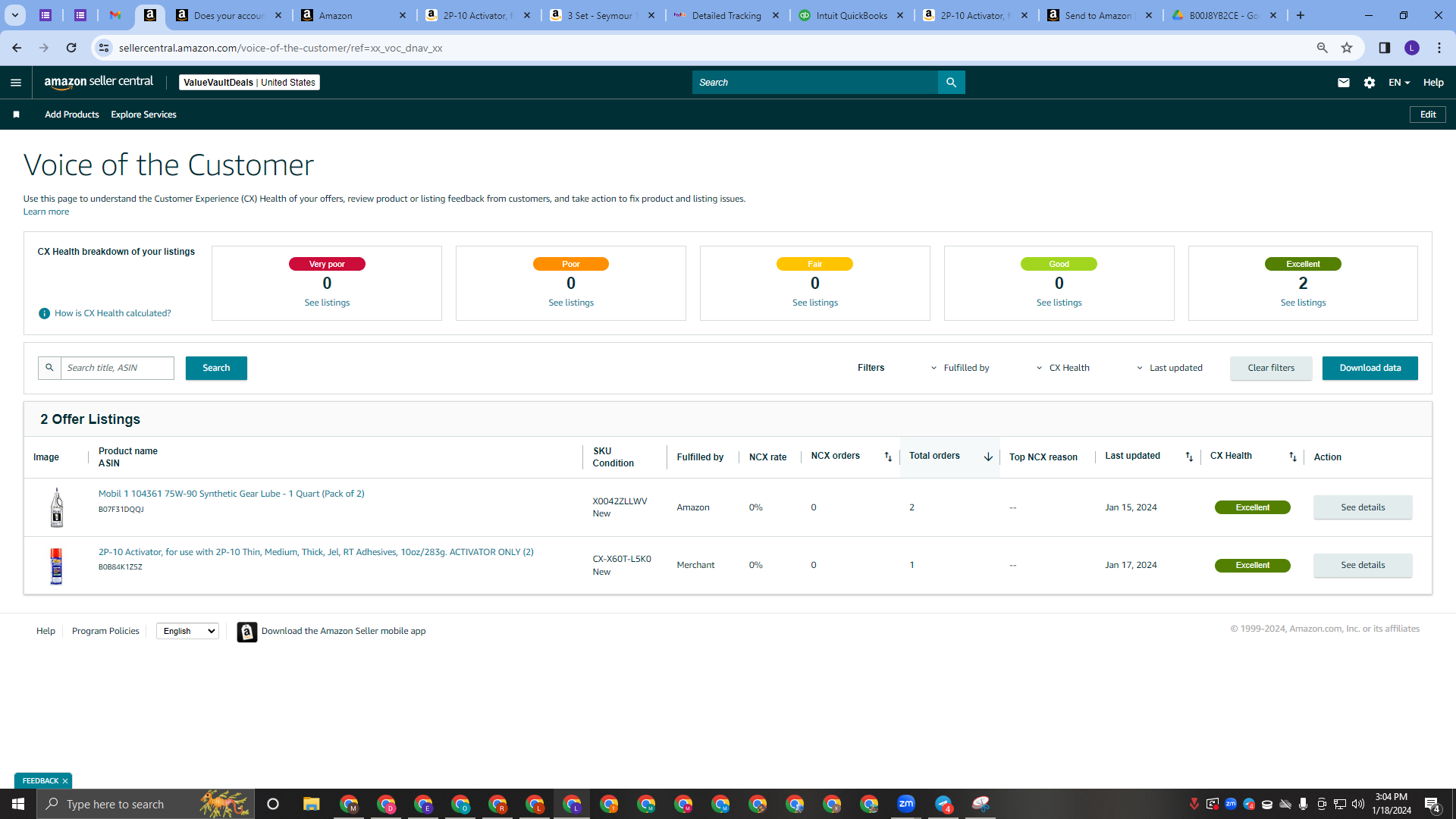Click the Amazon Seller Central logo
1456x819 pixels.
tap(99, 82)
